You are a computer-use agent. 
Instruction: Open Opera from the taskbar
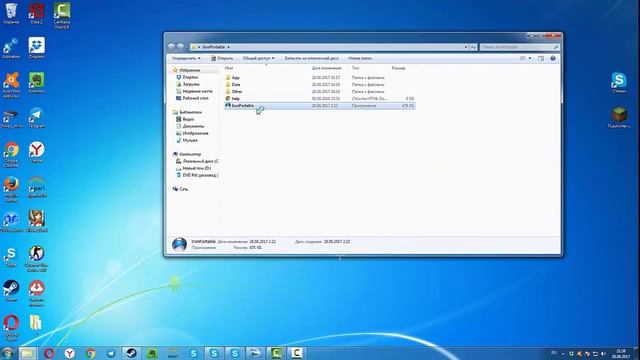click(49, 353)
